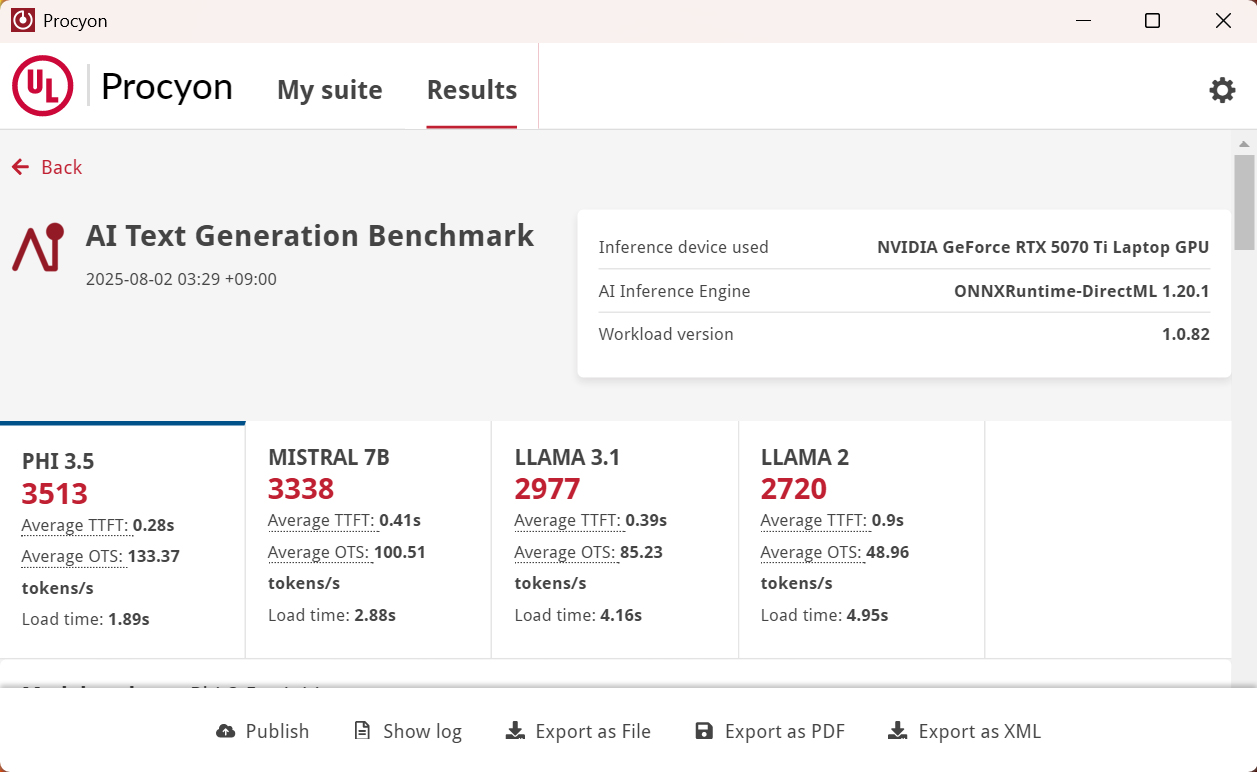Image resolution: width=1257 pixels, height=772 pixels.
Task: Select the Results tab
Action: tap(471, 90)
